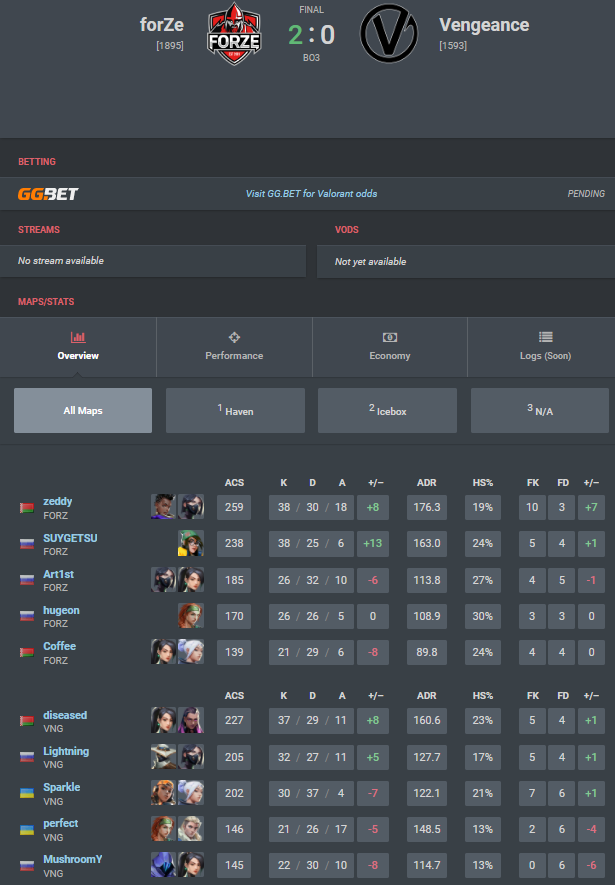Image resolution: width=615 pixels, height=885 pixels.
Task: Click zeddy's Viper agent icon
Action: [x=191, y=507]
